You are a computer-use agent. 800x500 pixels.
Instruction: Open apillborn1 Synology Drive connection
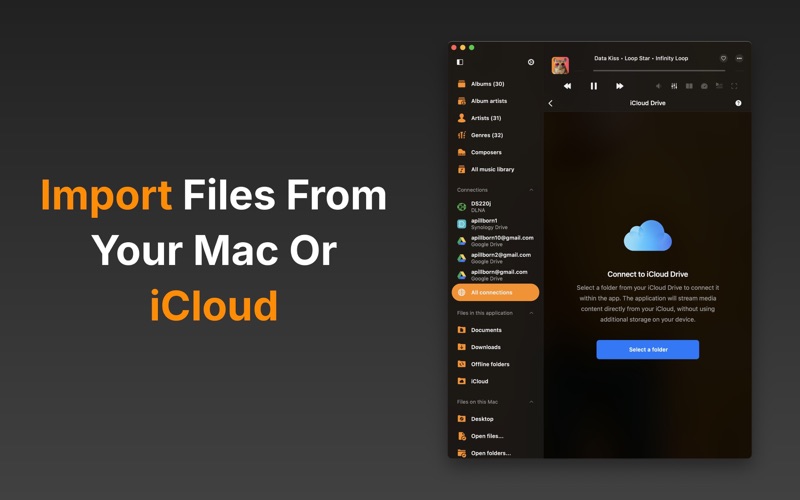[x=495, y=223]
